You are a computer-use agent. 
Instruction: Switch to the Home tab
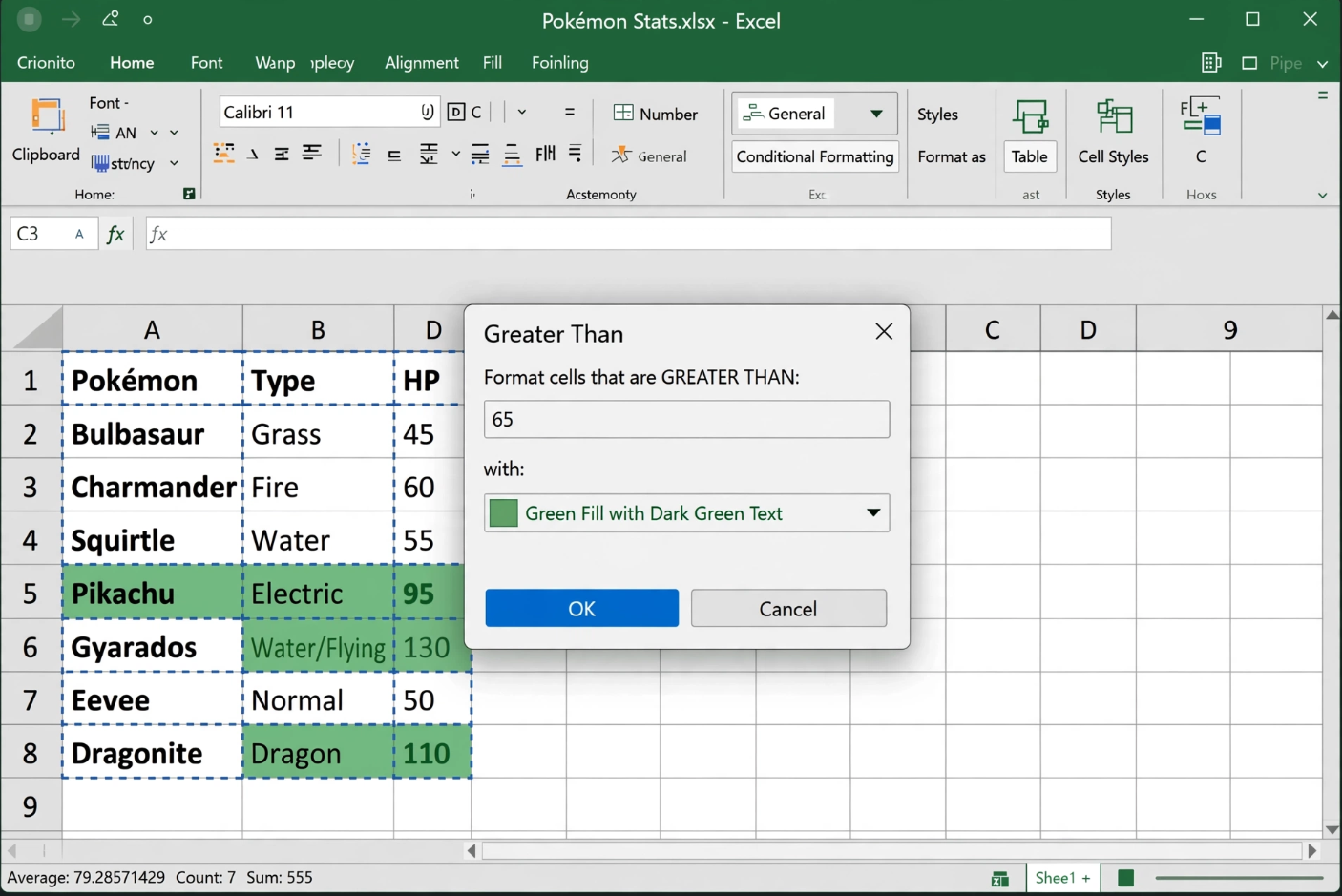coord(132,63)
